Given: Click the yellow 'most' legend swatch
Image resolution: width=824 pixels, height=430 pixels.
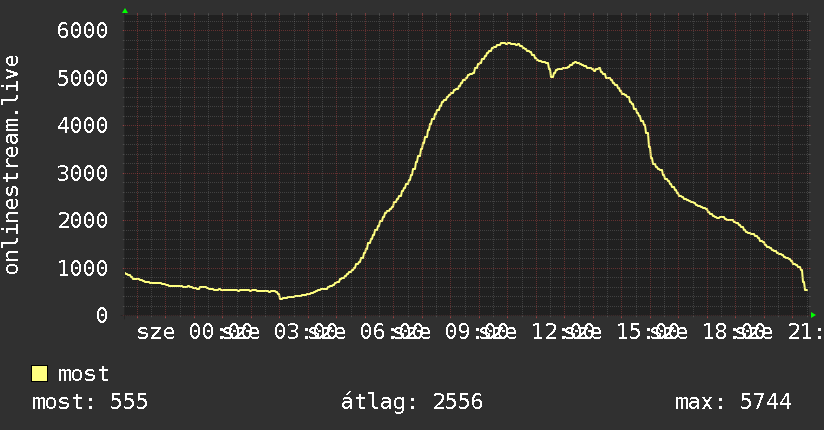Looking at the screenshot, I should 39,374.
